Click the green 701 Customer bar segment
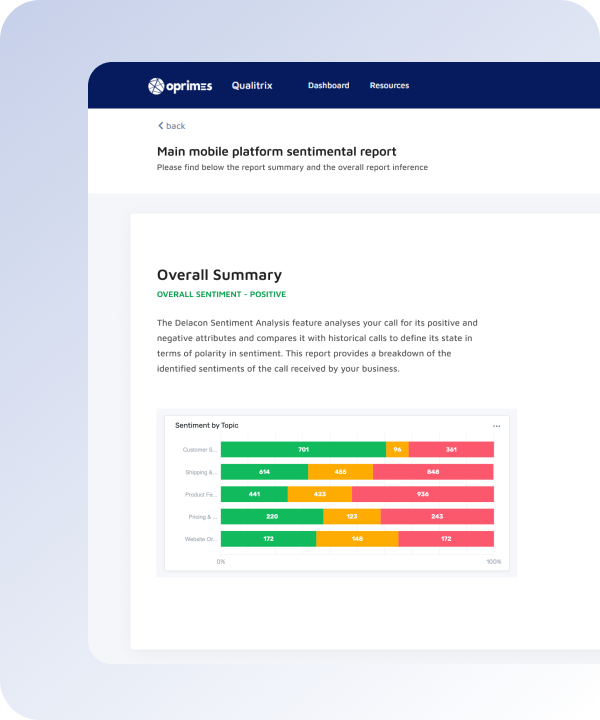The image size is (600, 720). [303, 450]
